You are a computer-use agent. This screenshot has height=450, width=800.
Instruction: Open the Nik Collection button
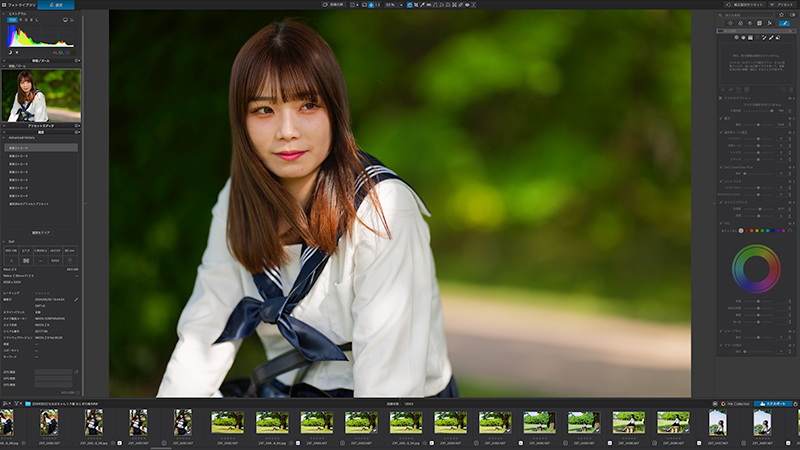[735, 404]
